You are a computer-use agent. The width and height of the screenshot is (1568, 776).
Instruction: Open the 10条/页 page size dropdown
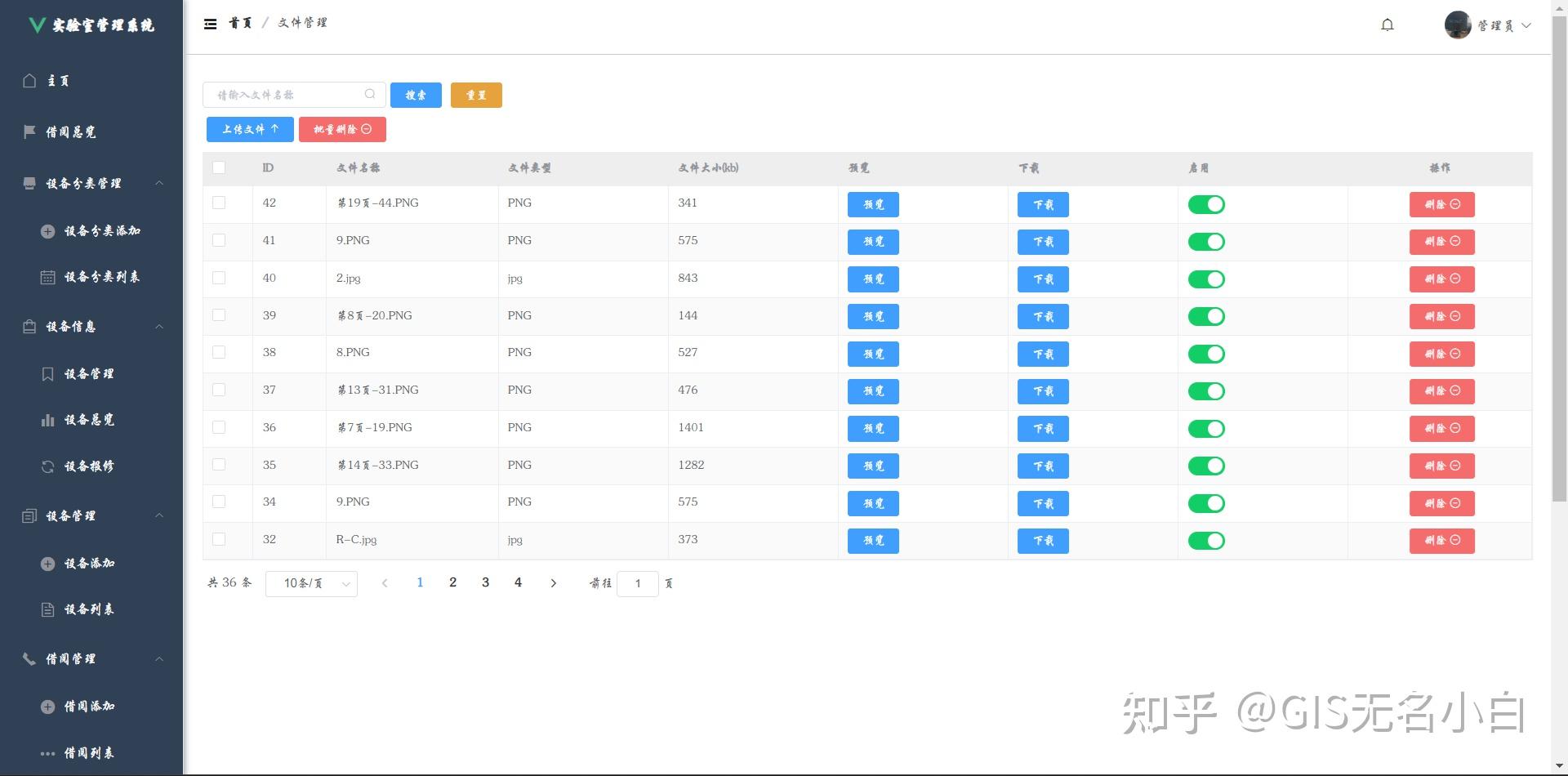[x=311, y=583]
